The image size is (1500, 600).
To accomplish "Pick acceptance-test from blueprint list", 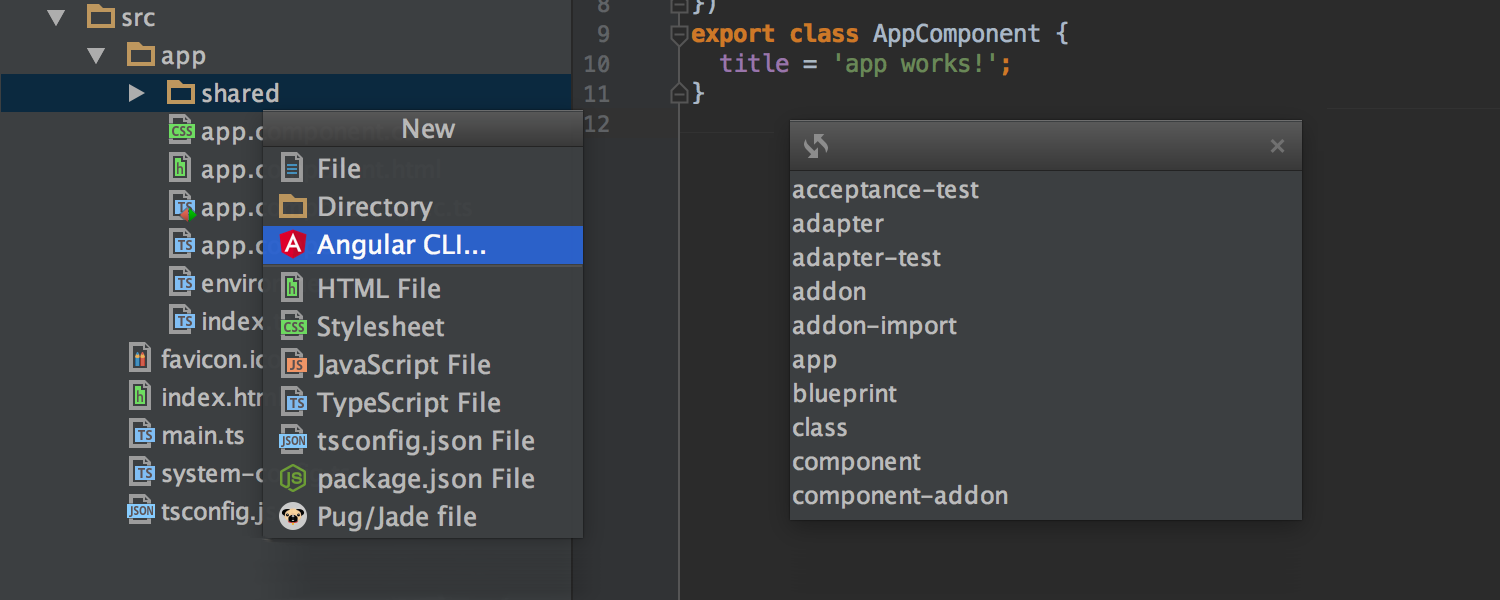I will 1046,190.
